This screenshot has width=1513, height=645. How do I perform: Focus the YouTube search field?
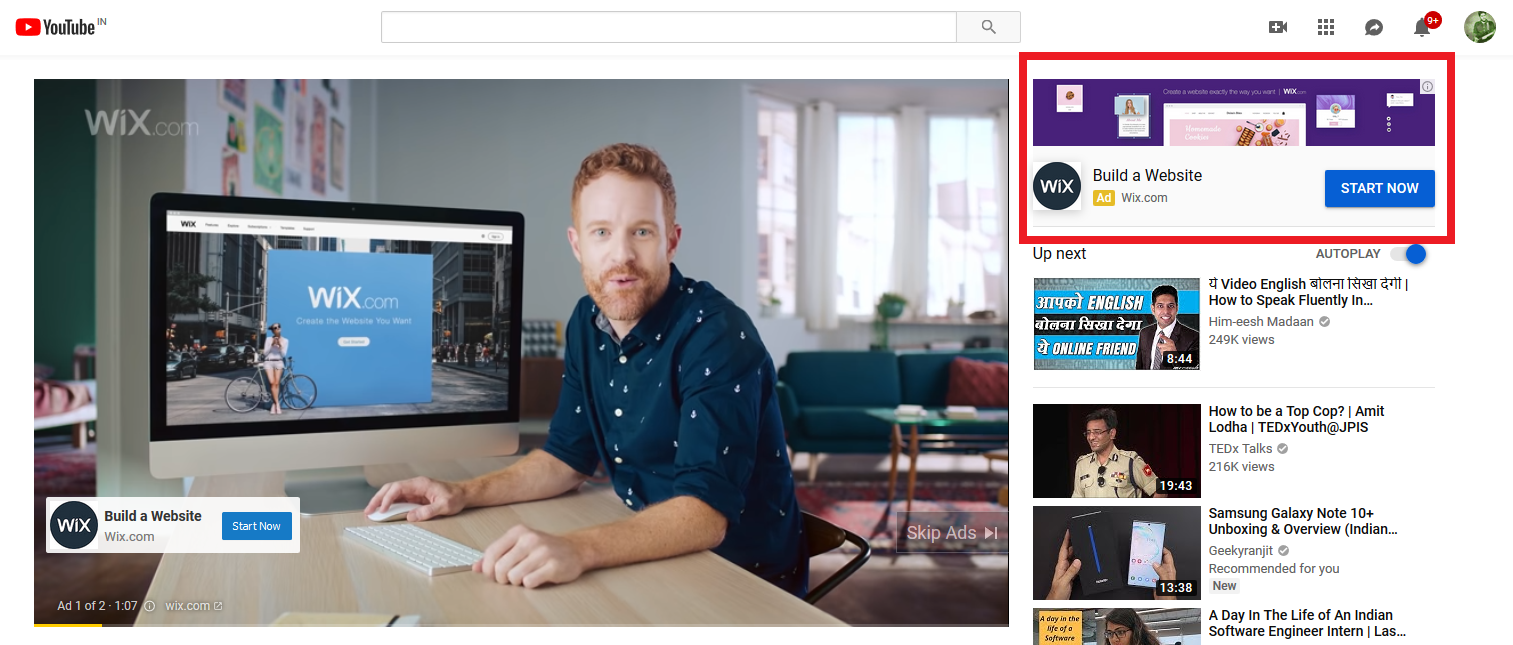coord(669,27)
